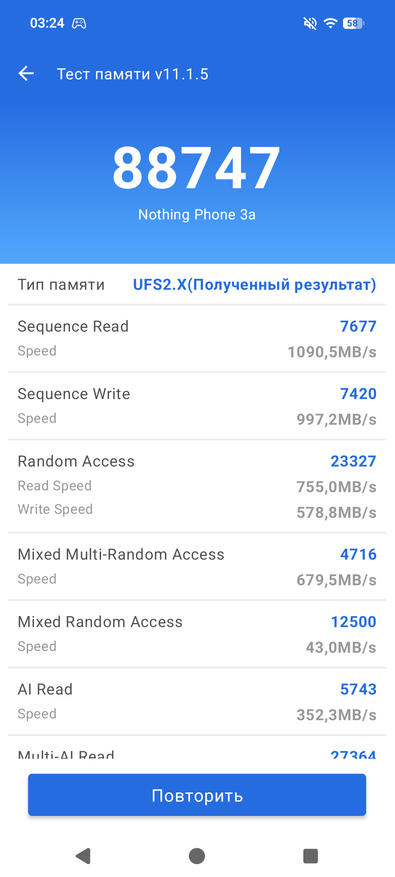Tap the muted bell status icon
This screenshot has height=877, width=395.
click(308, 23)
